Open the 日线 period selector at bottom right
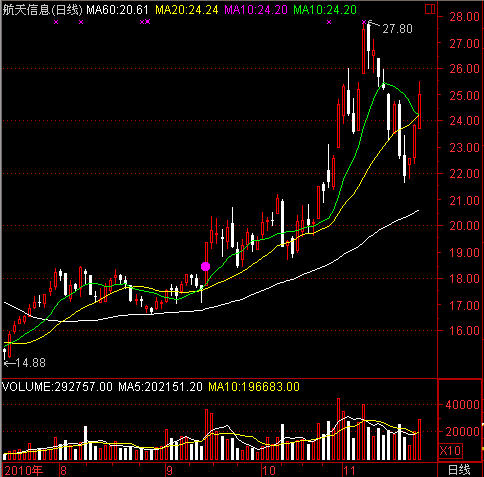484x477 pixels. [x=459, y=470]
